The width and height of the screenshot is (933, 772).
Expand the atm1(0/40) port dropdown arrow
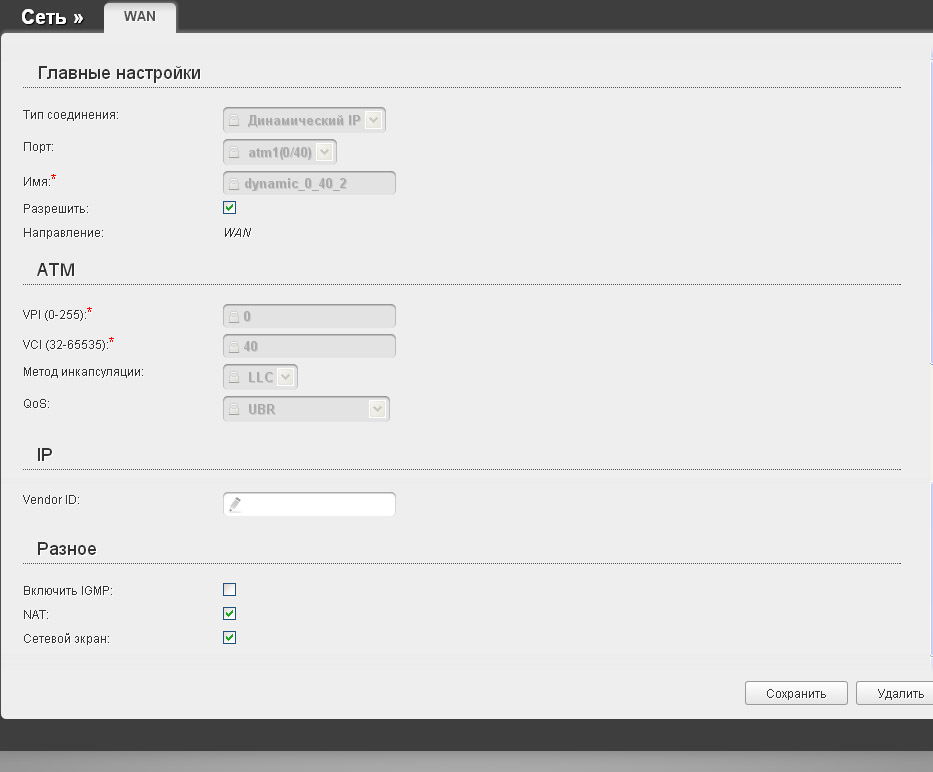click(325, 153)
